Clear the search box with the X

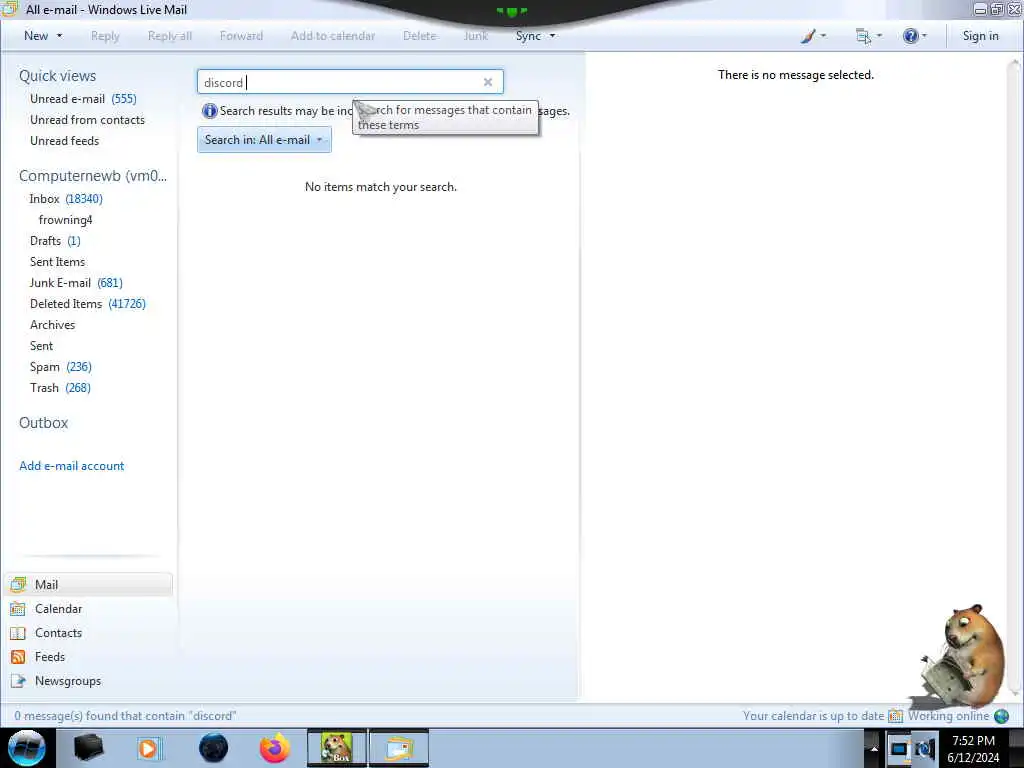[488, 82]
